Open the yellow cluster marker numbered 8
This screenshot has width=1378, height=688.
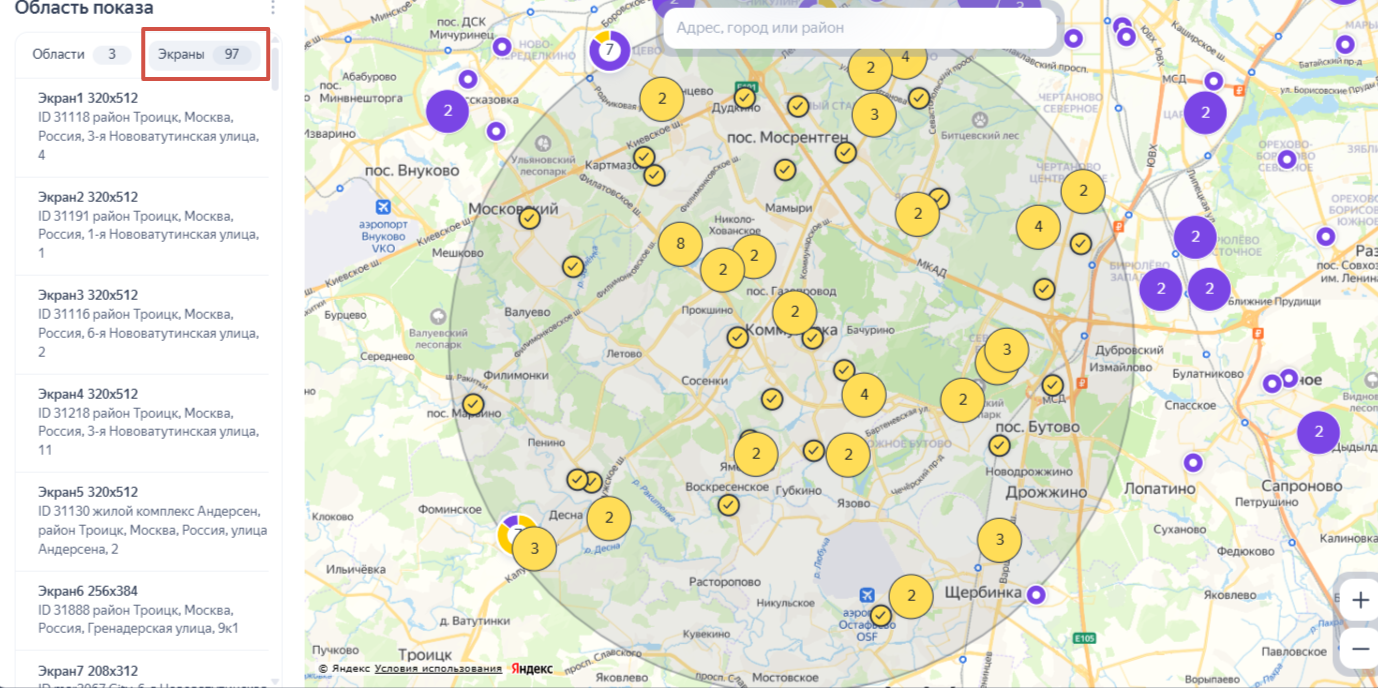680,243
